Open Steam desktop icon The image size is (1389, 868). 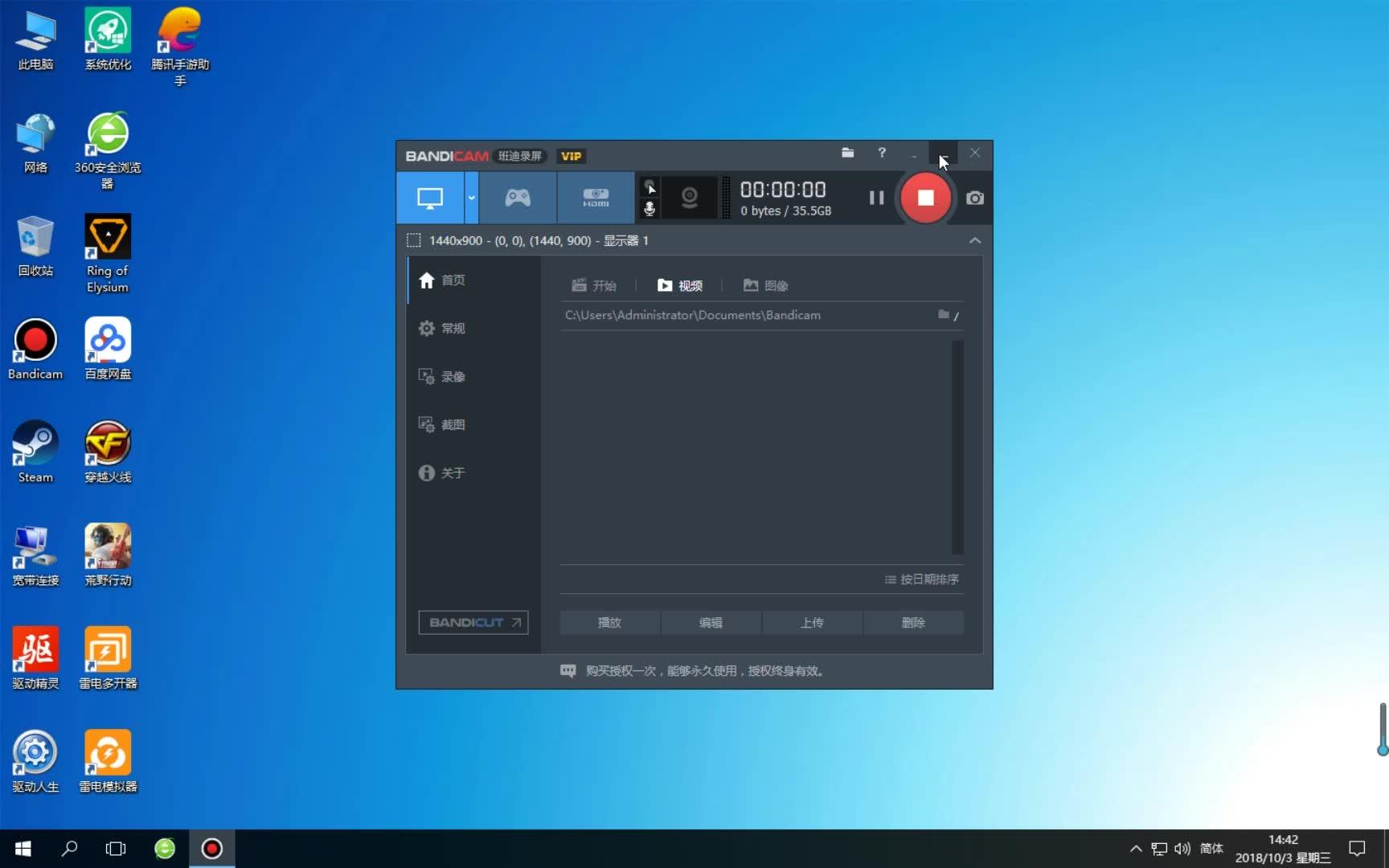coord(35,452)
